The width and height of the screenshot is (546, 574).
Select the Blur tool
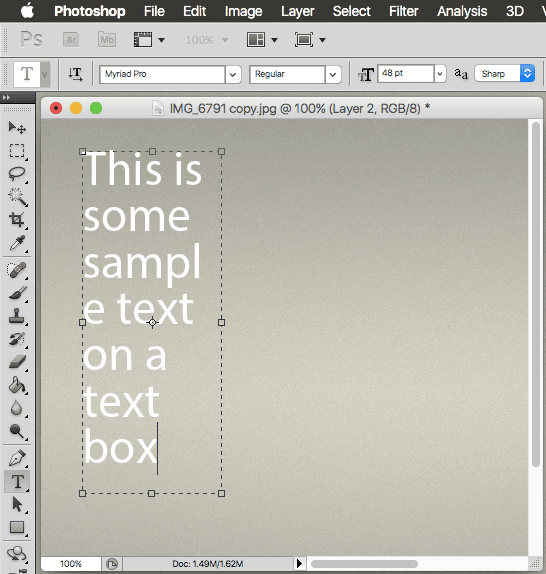point(17,408)
